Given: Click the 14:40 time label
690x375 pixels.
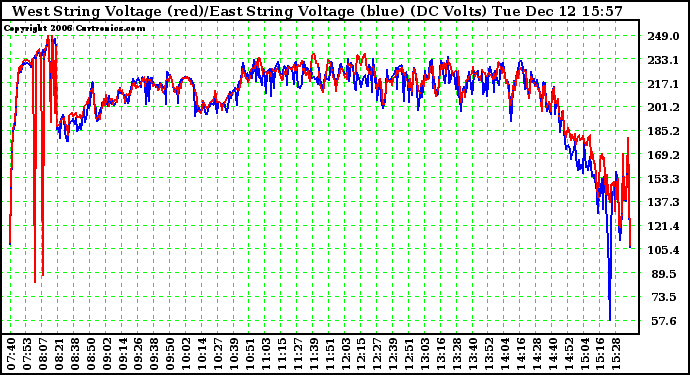Looking at the screenshot, I should pyautogui.click(x=553, y=354).
